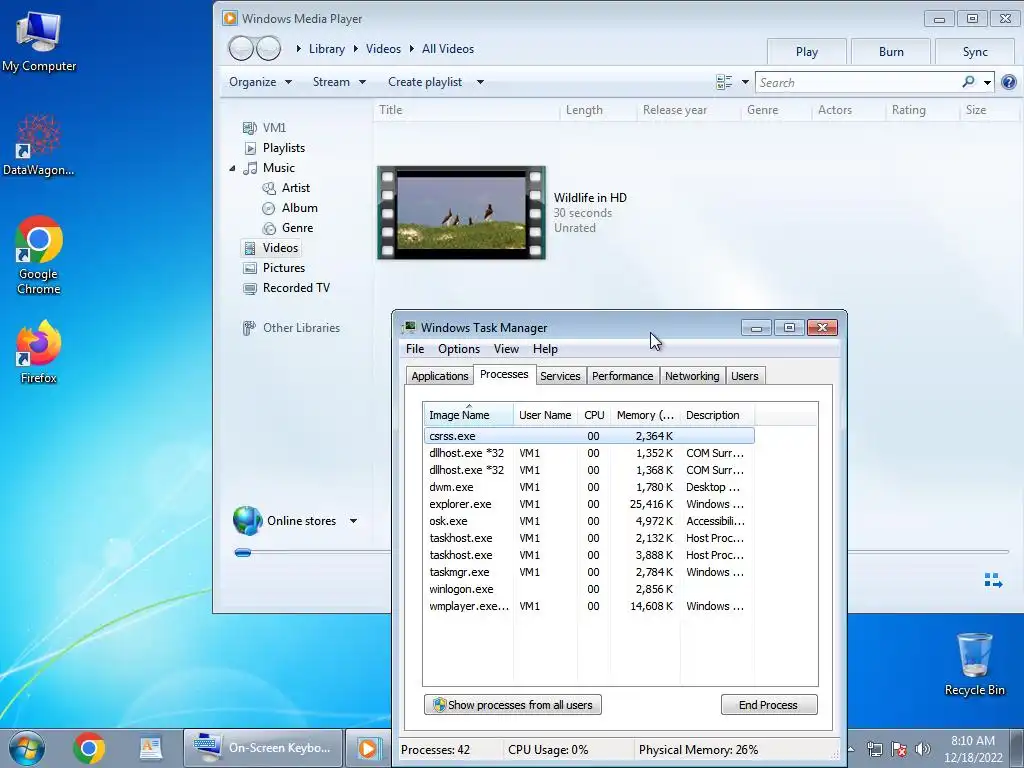Launch Firefox from desktop icon
This screenshot has height=768, width=1024.
click(39, 351)
